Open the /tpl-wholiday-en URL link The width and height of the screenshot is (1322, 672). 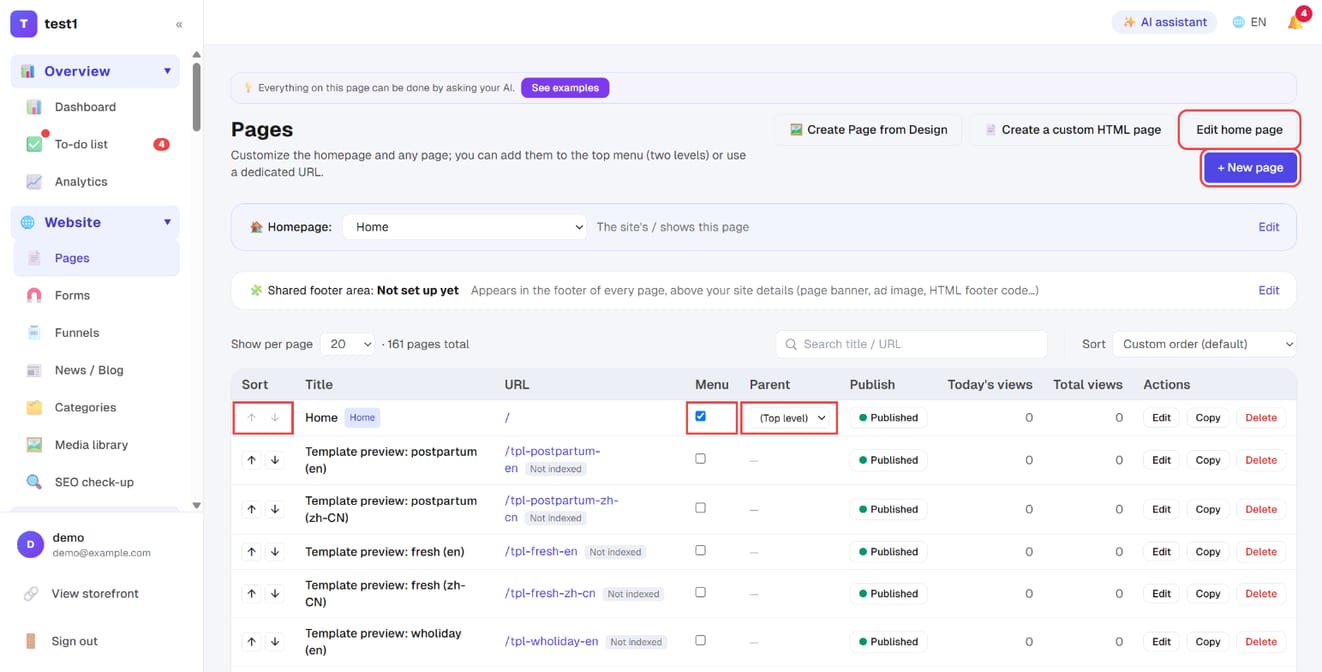[551, 642]
